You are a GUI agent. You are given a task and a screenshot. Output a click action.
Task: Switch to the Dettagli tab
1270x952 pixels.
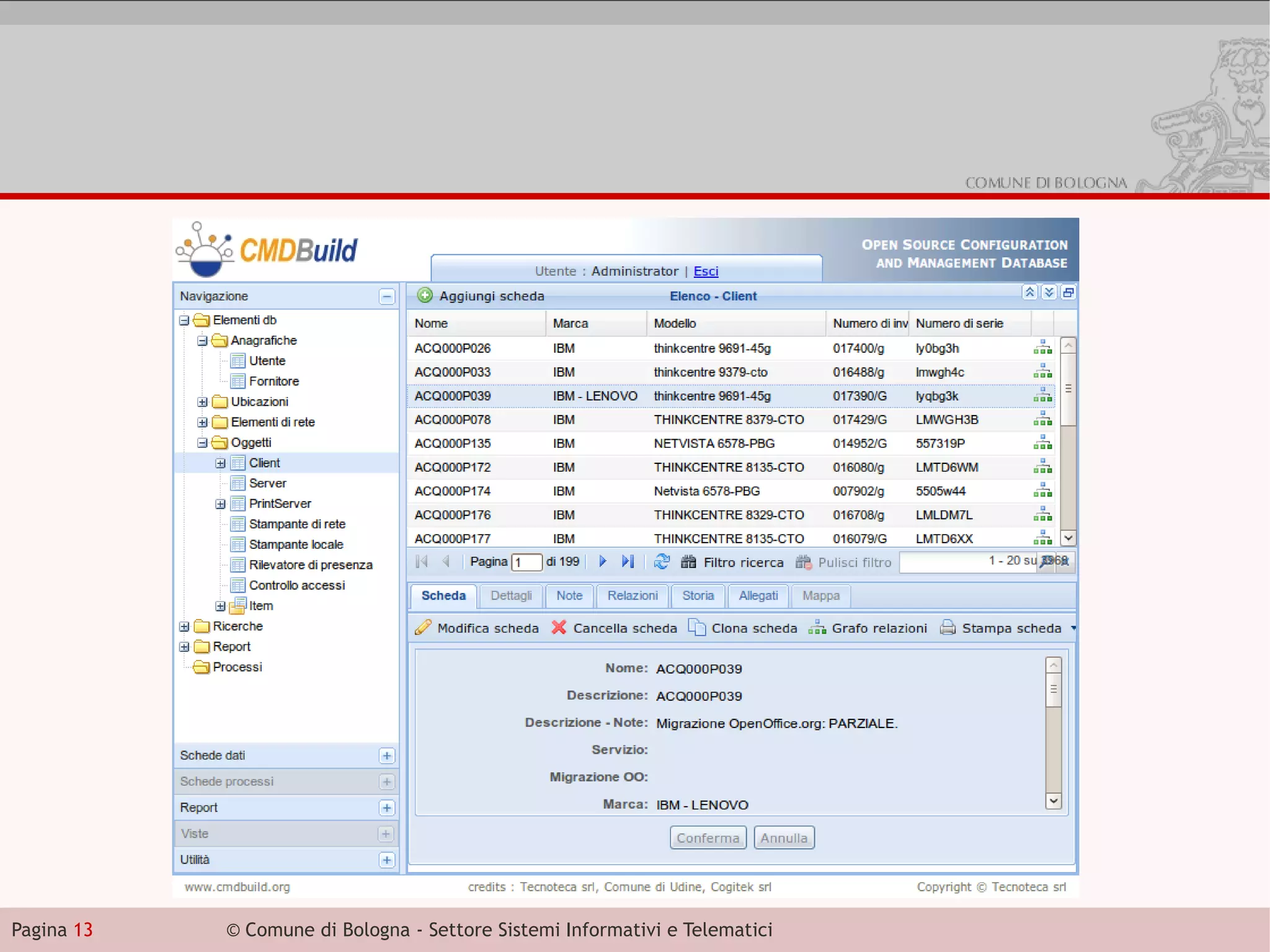[x=511, y=595]
